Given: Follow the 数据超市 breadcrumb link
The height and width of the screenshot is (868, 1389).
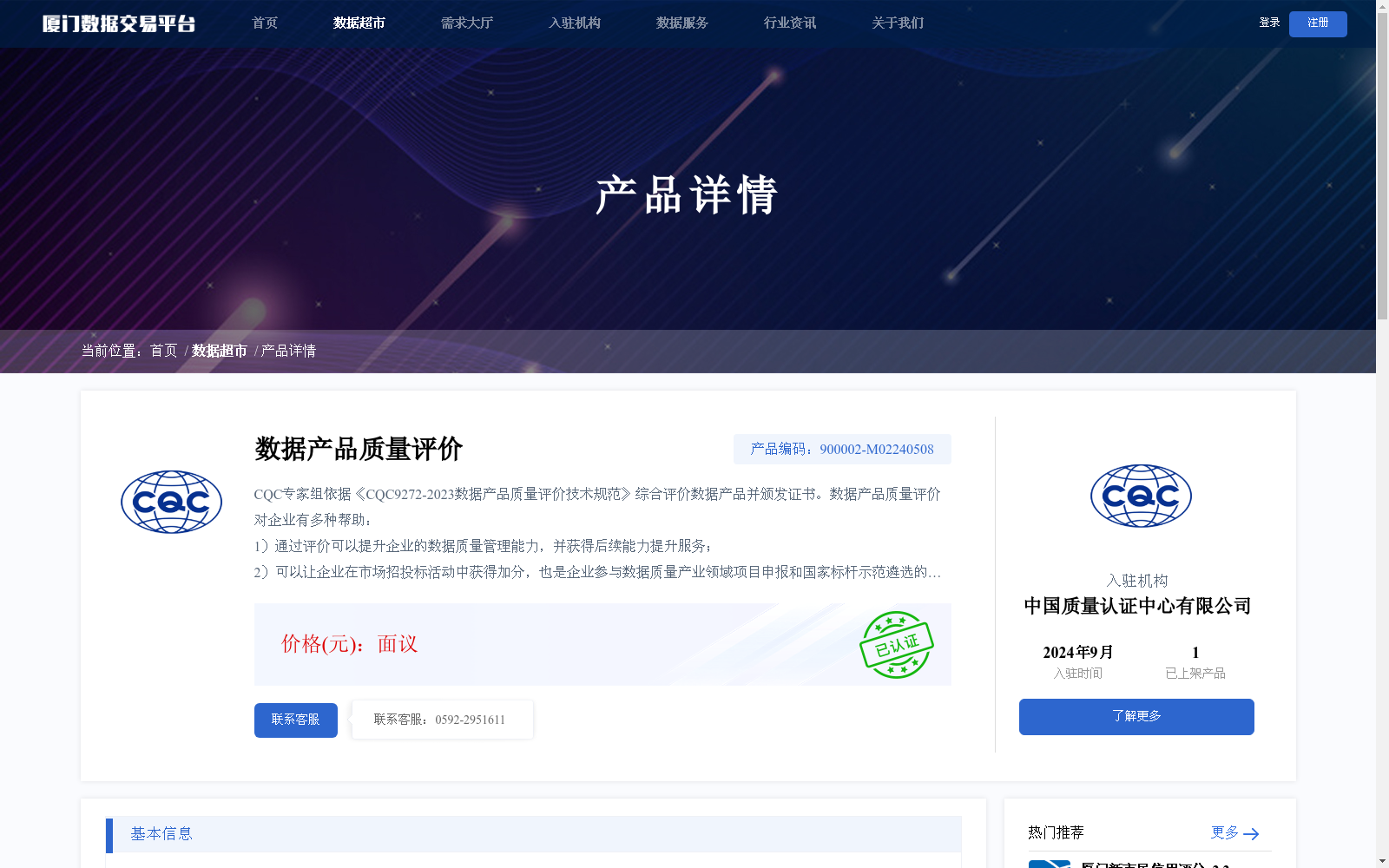Looking at the screenshot, I should coord(220,351).
